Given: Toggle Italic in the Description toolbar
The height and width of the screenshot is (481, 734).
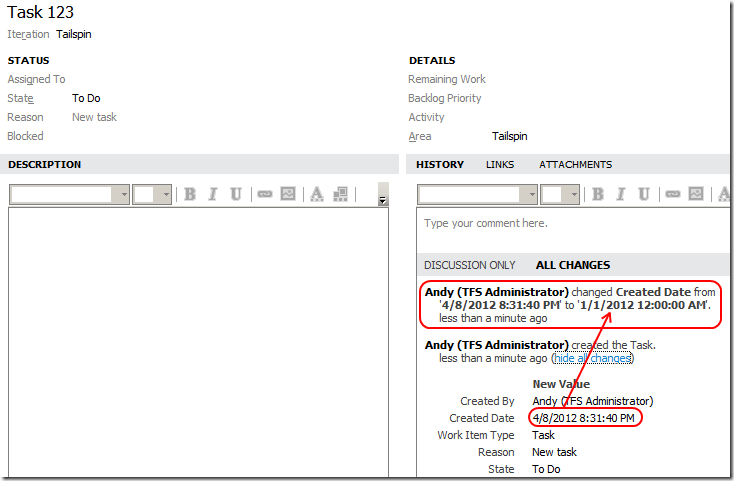Looking at the screenshot, I should (x=213, y=194).
